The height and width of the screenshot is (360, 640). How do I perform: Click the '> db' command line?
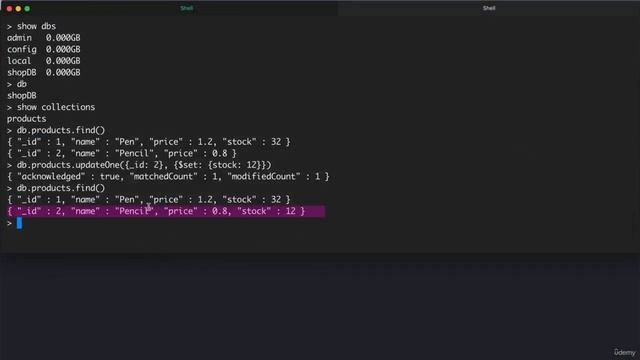(17, 84)
